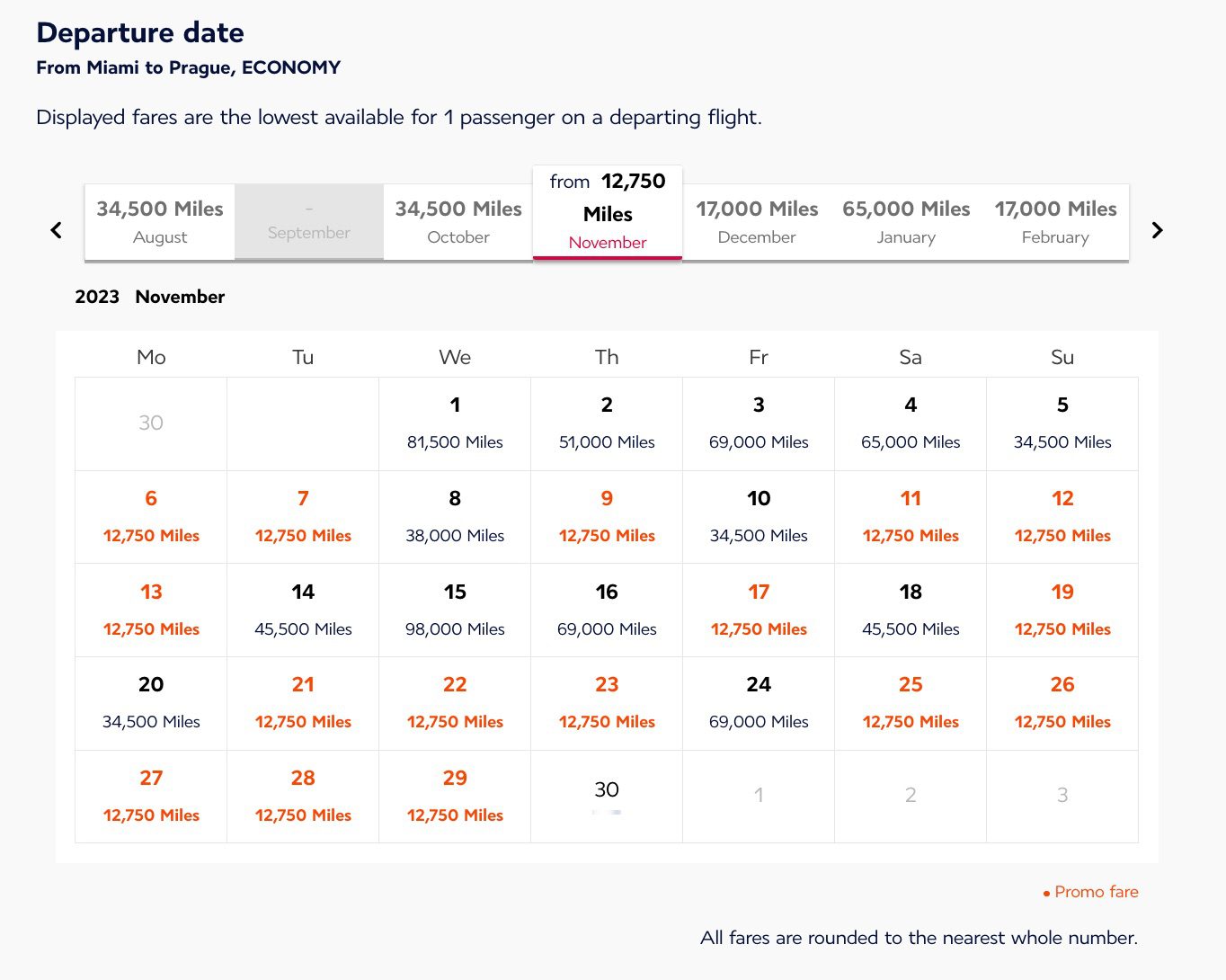This screenshot has height=980, width=1226.
Task: Click November 30 date cell
Action: click(607, 795)
